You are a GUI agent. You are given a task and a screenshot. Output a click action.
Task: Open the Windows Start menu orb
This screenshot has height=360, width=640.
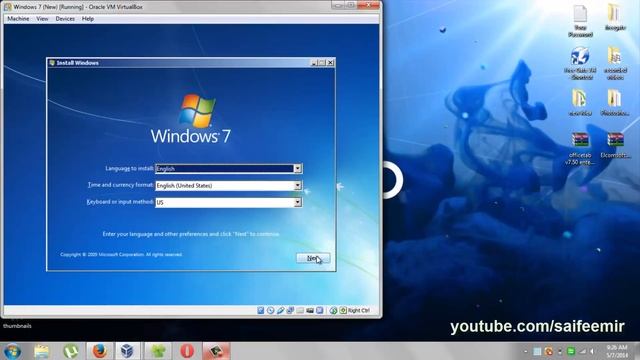[12, 351]
